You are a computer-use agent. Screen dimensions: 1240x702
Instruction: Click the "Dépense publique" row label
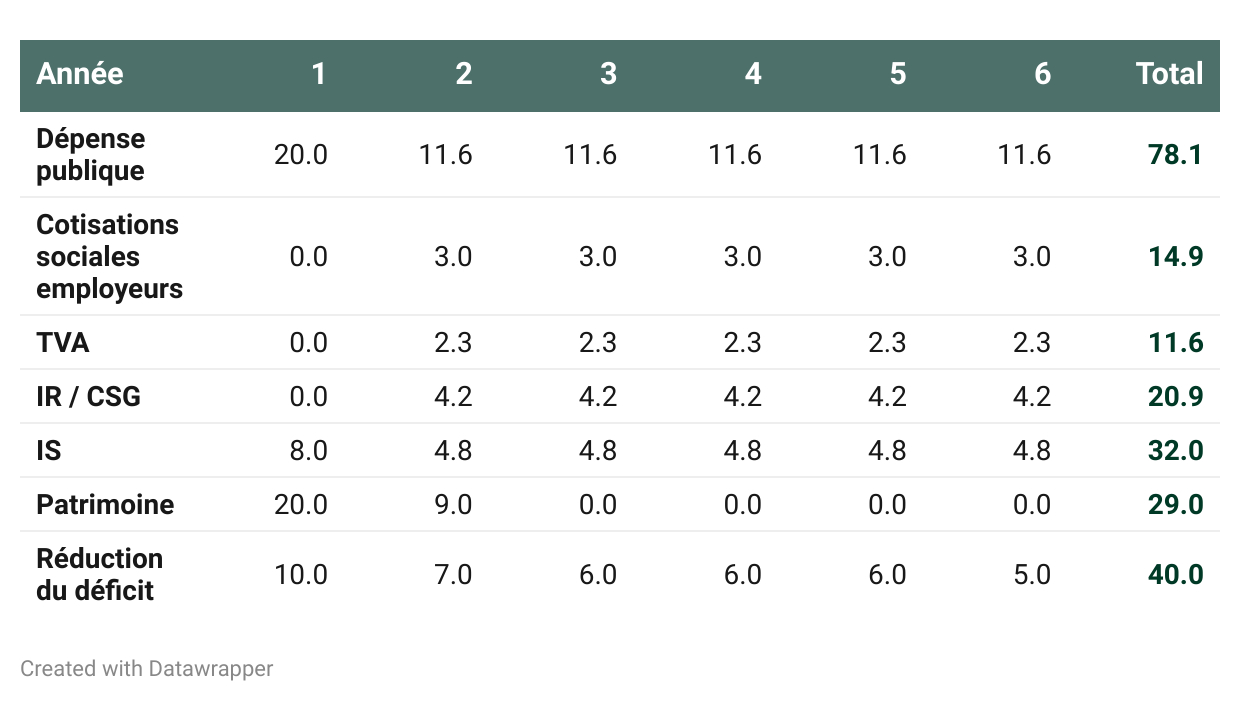(x=90, y=155)
